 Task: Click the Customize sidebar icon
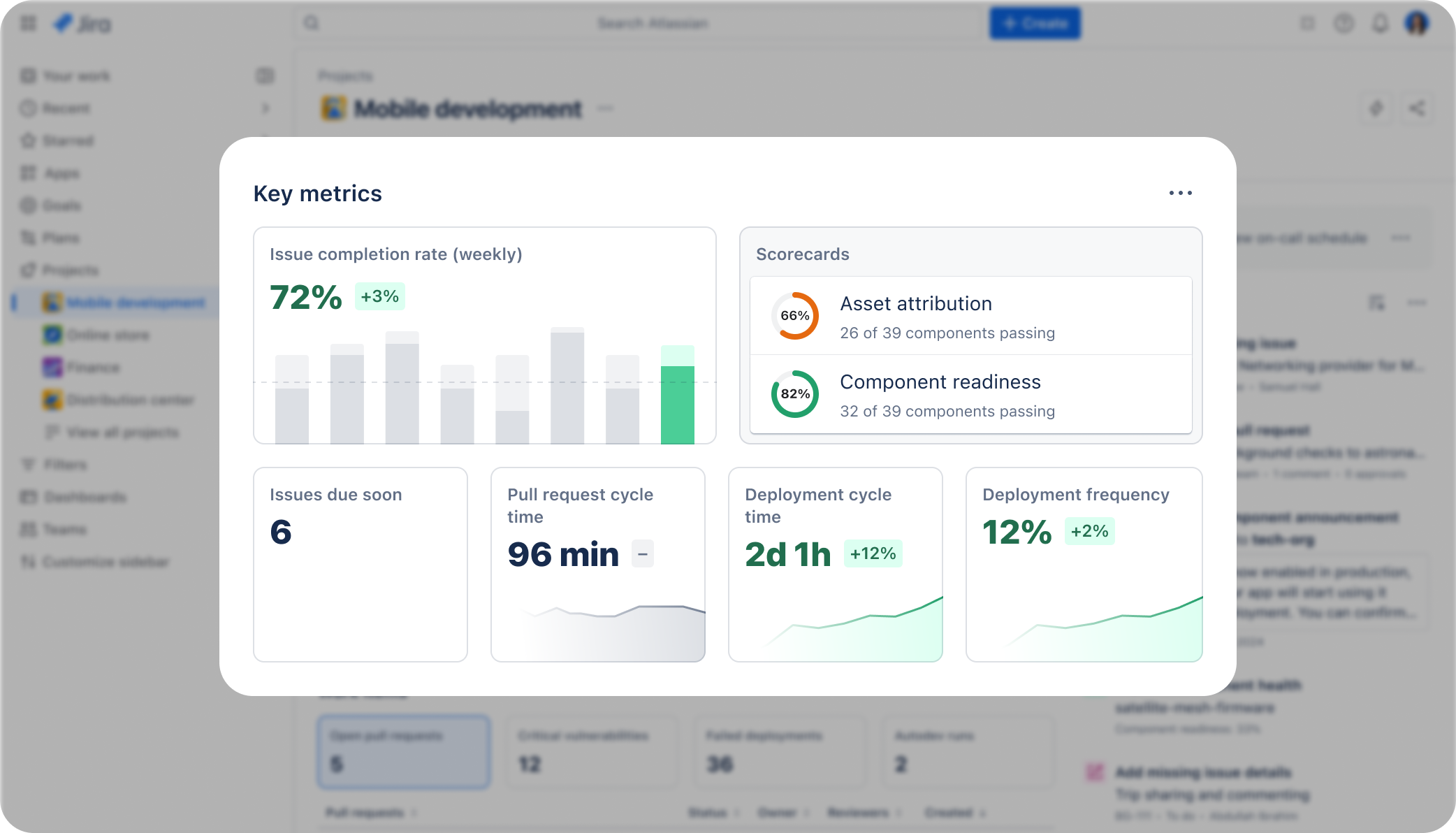tap(27, 562)
